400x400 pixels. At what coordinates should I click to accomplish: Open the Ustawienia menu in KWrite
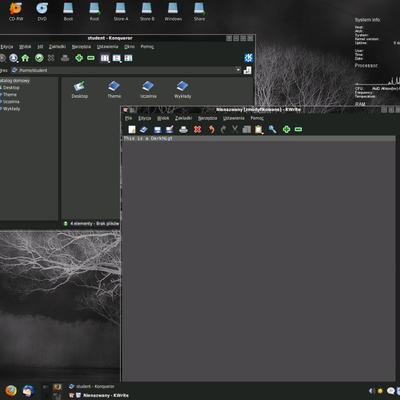pyautogui.click(x=234, y=118)
